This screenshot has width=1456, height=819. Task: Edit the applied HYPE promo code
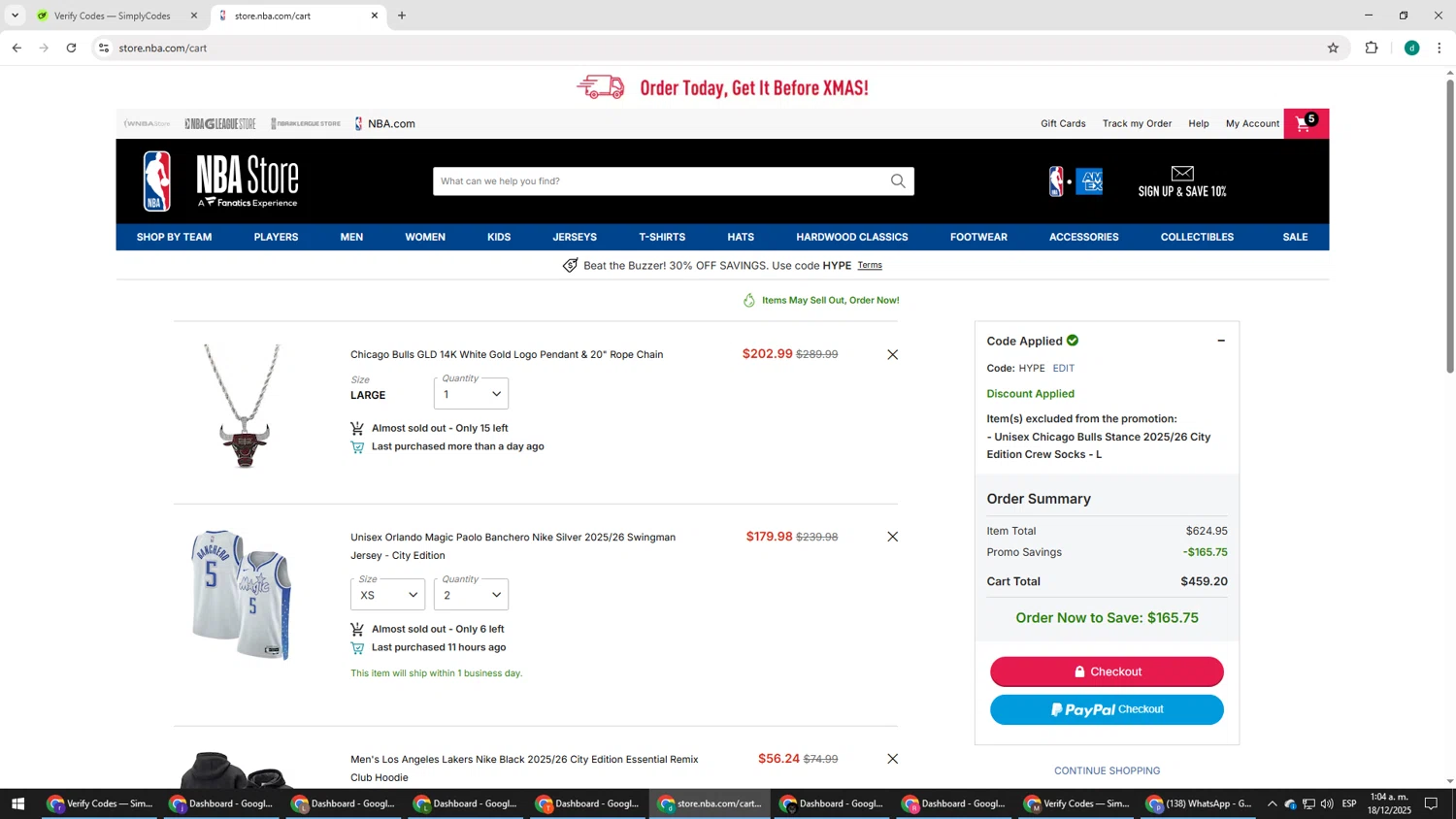(1063, 369)
